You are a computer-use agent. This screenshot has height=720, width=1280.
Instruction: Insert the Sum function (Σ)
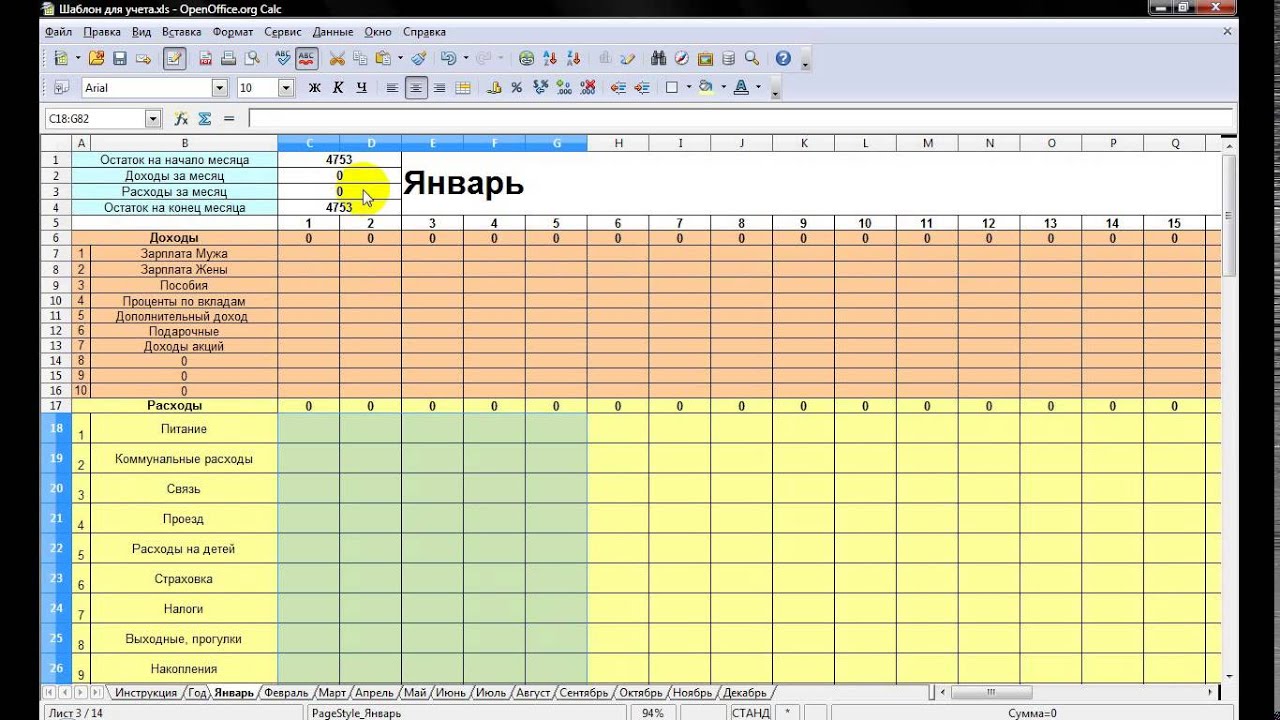(205, 119)
